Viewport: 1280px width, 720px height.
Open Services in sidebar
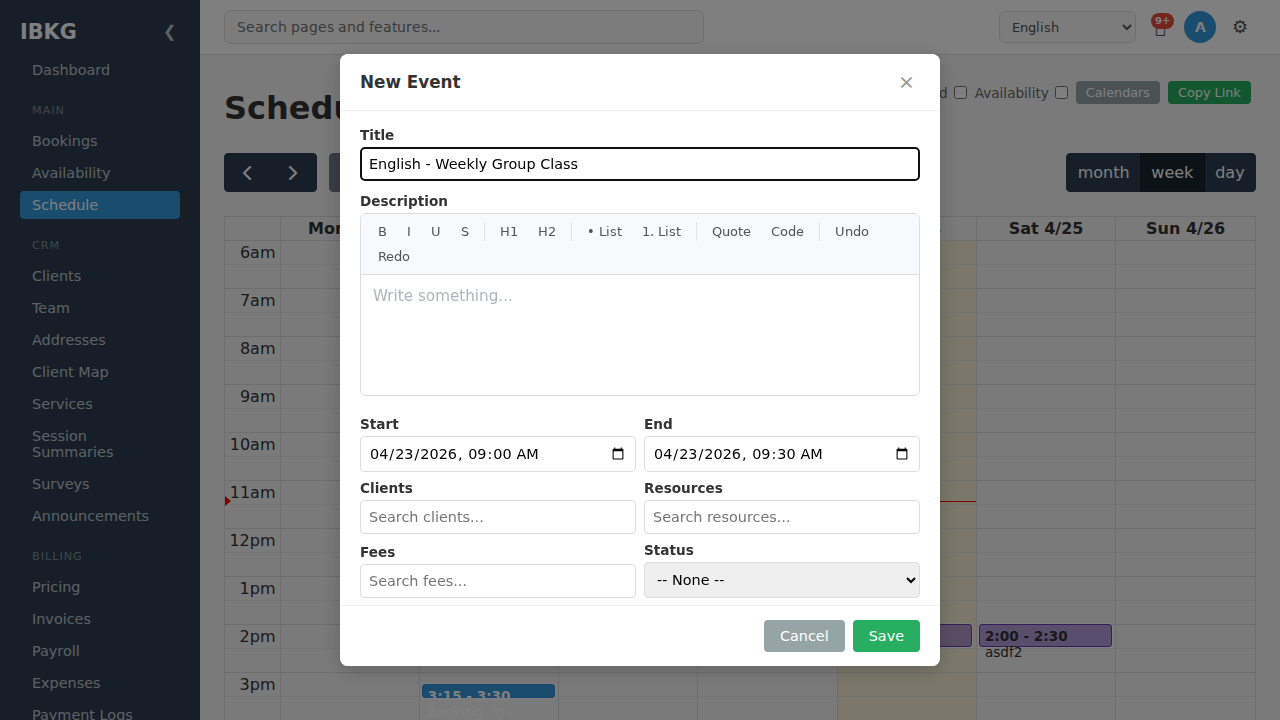100,404
